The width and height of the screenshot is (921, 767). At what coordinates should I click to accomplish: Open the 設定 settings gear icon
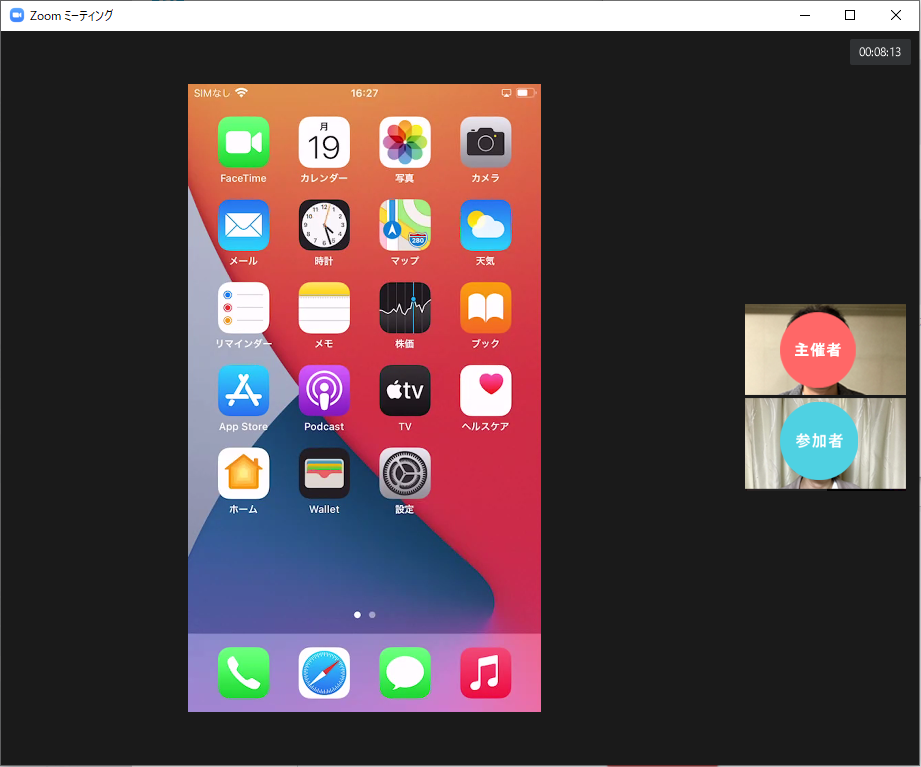coord(405,473)
